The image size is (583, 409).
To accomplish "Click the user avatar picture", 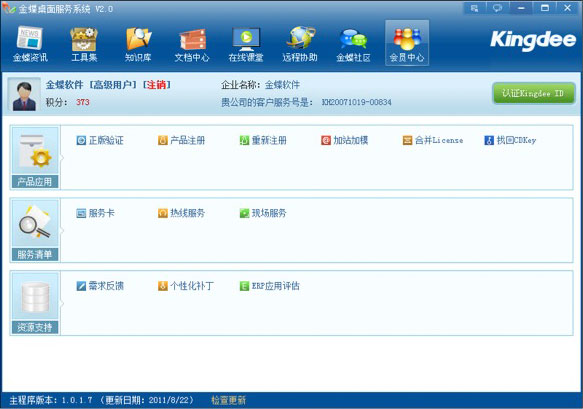I will (24, 95).
